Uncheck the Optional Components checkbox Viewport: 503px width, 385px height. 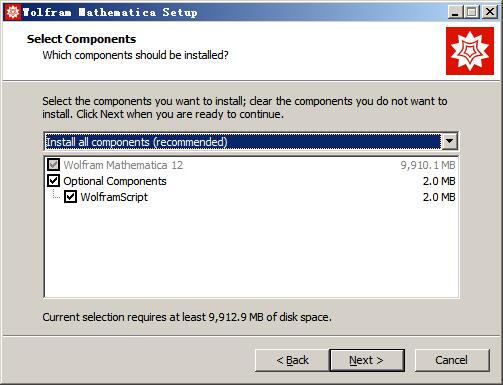(54, 181)
